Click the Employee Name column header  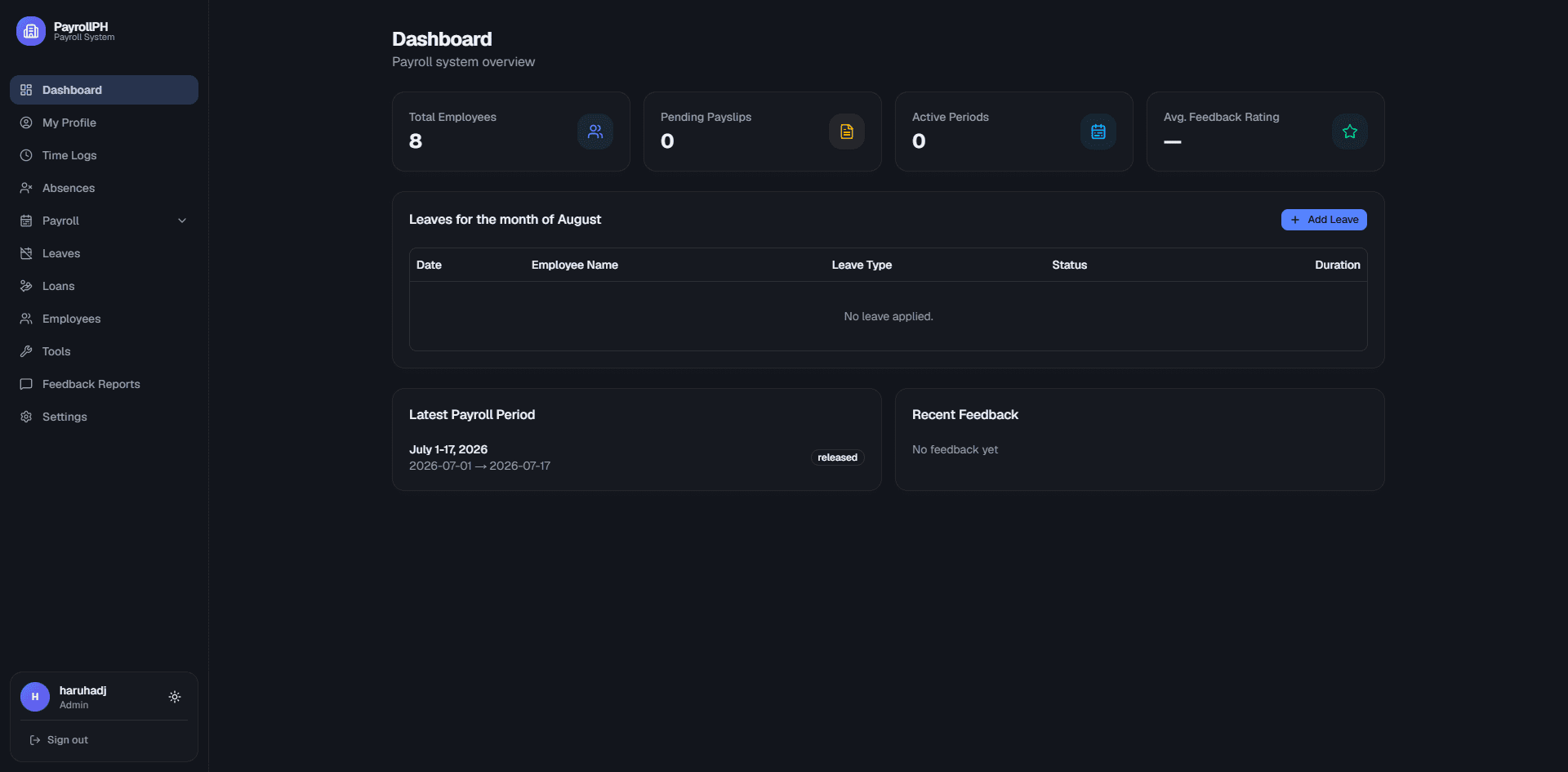coord(574,265)
